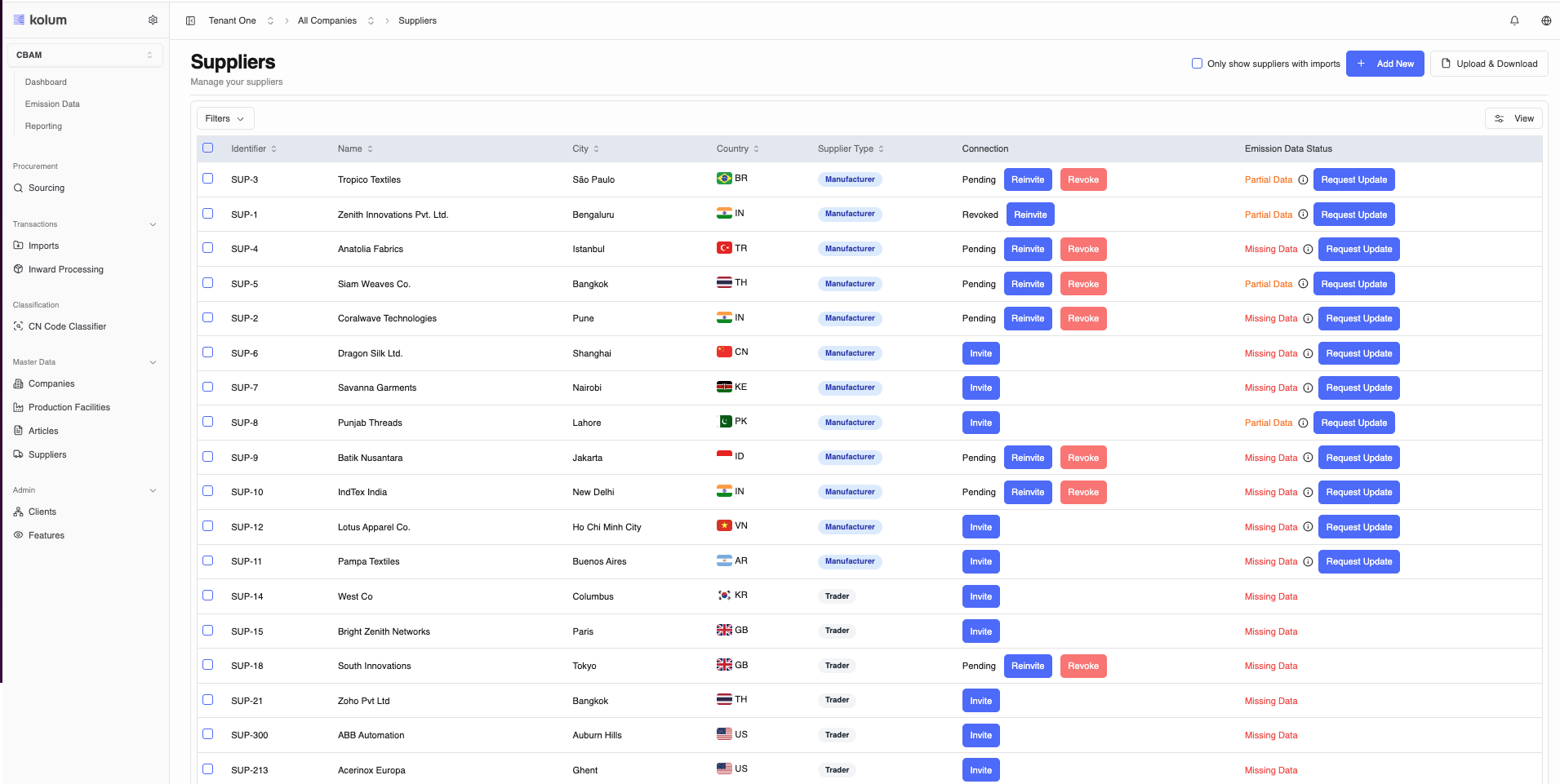Click info icon for Siam Weaves status
This screenshot has height=784, width=1560.
[x=1303, y=284]
